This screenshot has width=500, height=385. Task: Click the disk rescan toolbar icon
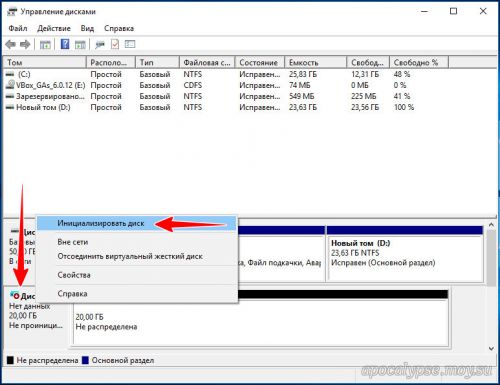100,44
